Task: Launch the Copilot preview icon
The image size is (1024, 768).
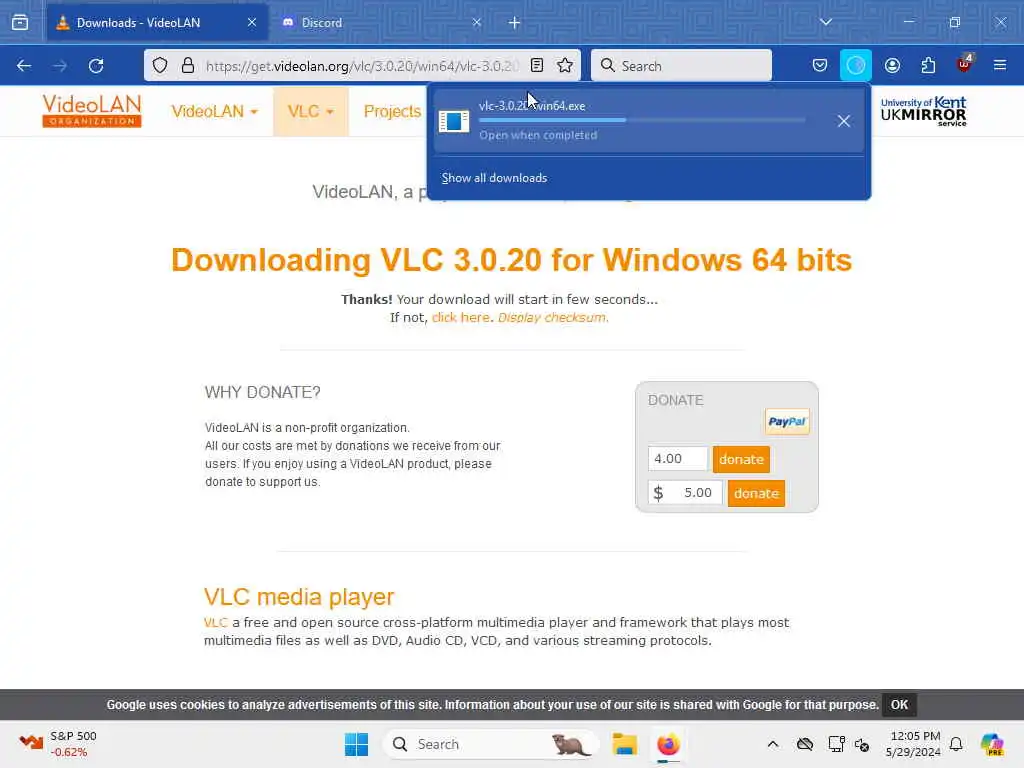Action: tap(992, 744)
